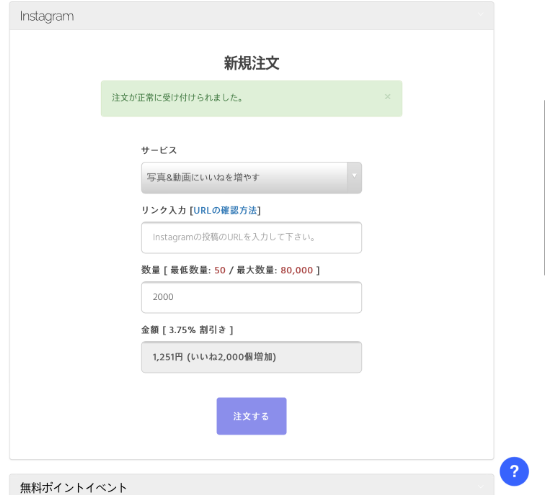
Task: Focus the Instagram post URL field
Action: point(251,237)
